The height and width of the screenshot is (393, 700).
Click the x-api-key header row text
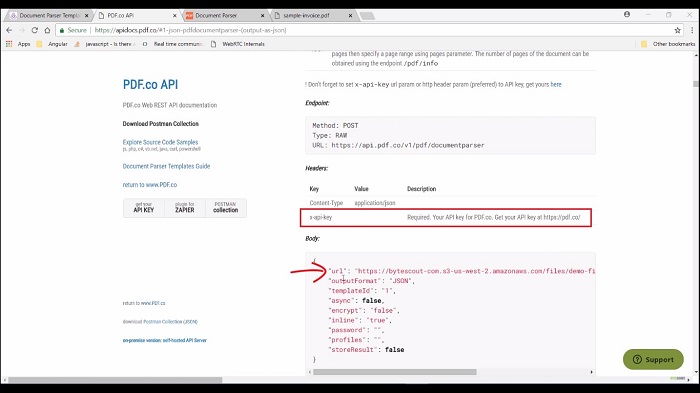321,217
